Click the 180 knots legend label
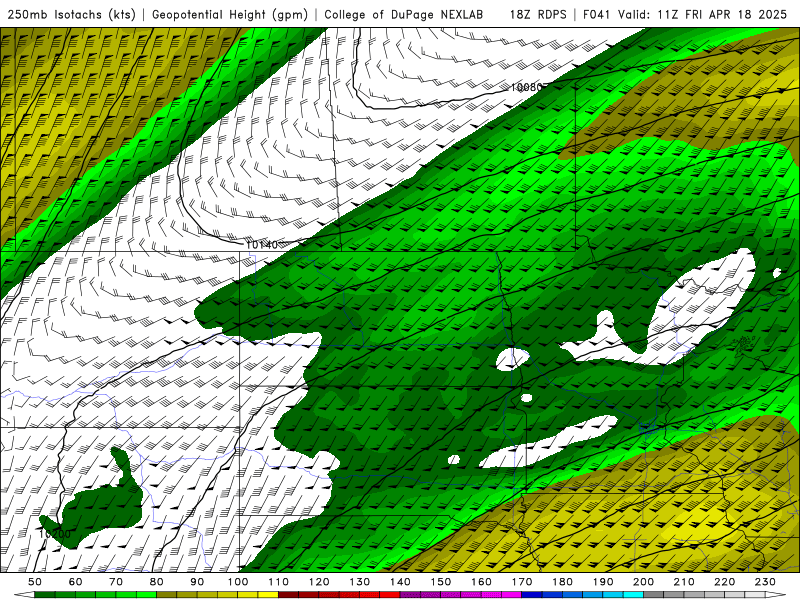Viewport: 800px width, 600px height. 562,582
